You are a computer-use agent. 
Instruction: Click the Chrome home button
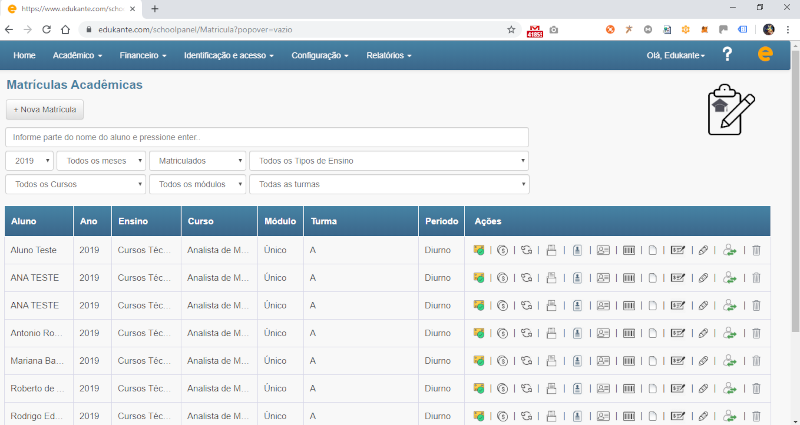[x=65, y=30]
